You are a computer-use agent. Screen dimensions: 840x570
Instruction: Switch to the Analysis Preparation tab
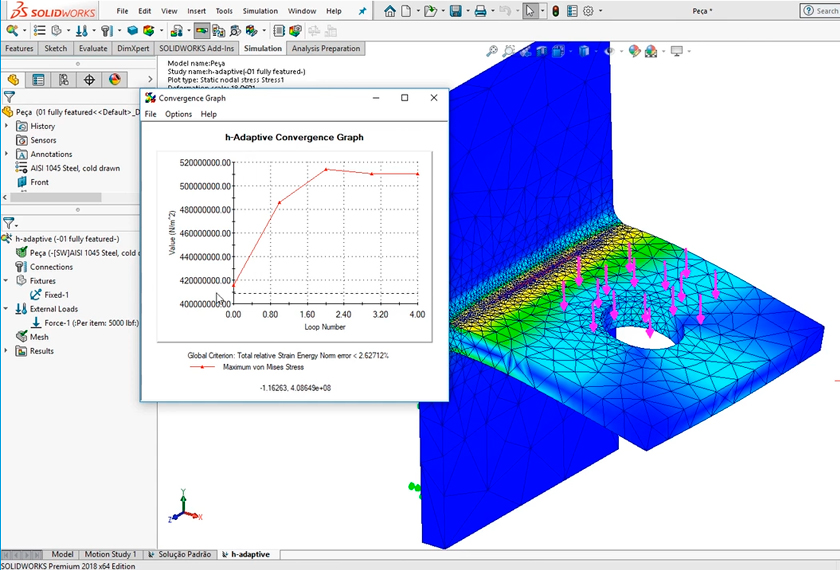(x=326, y=48)
